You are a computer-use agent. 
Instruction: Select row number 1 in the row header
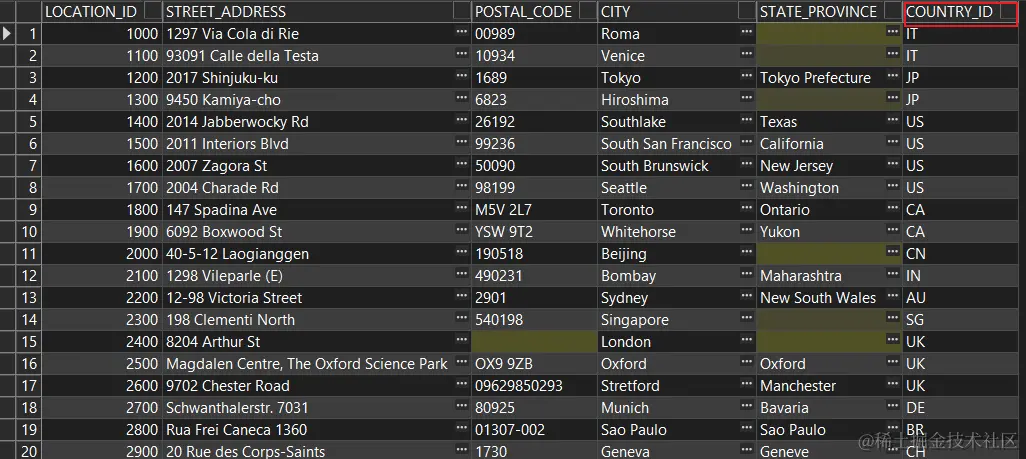[29, 33]
